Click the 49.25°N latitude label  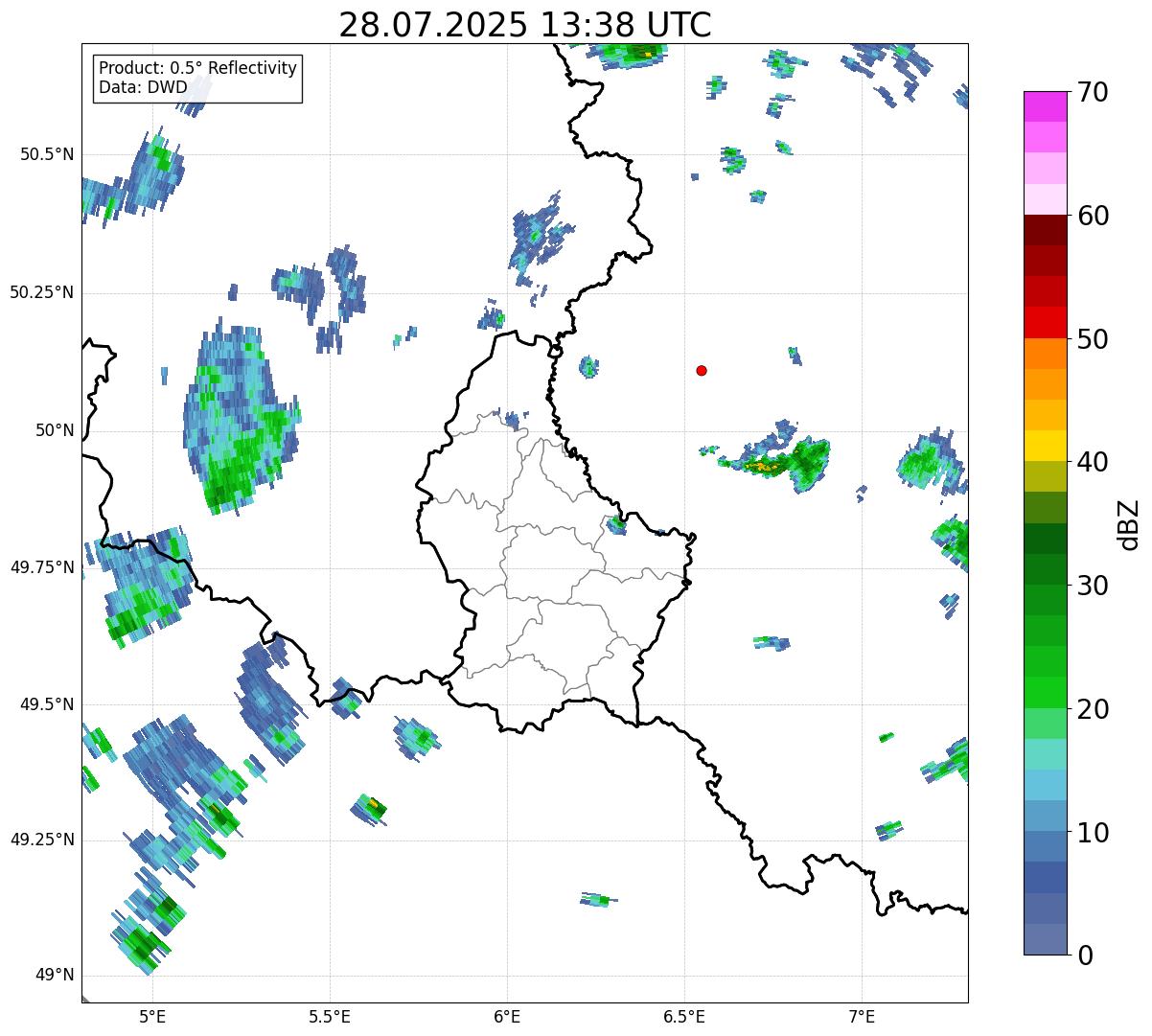coord(41,840)
